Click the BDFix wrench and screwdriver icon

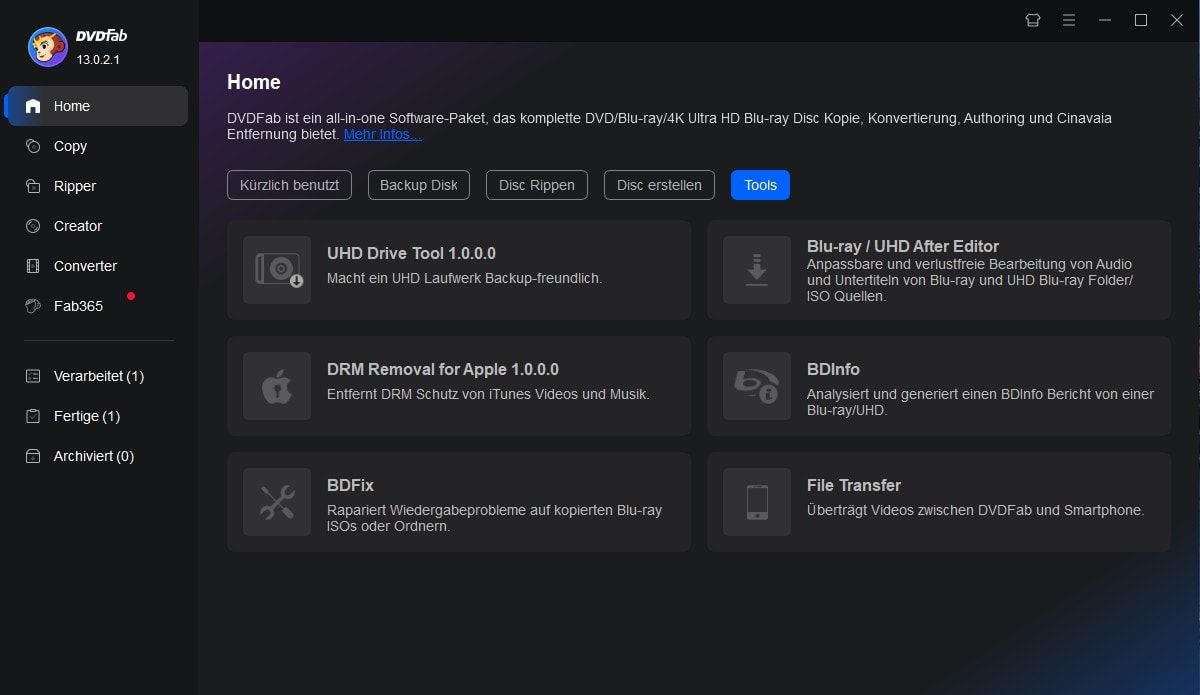point(277,502)
